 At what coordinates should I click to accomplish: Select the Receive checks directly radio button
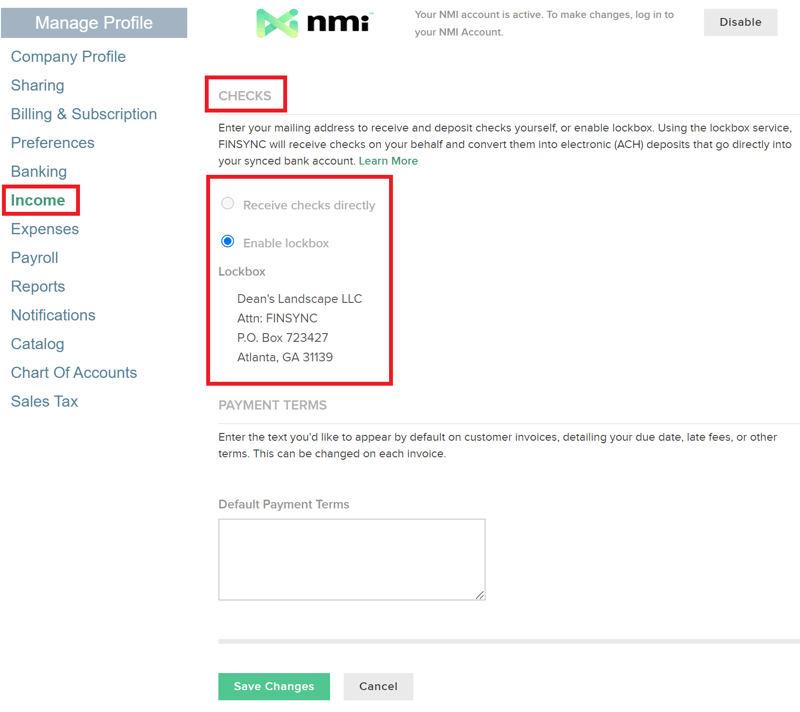click(x=227, y=202)
